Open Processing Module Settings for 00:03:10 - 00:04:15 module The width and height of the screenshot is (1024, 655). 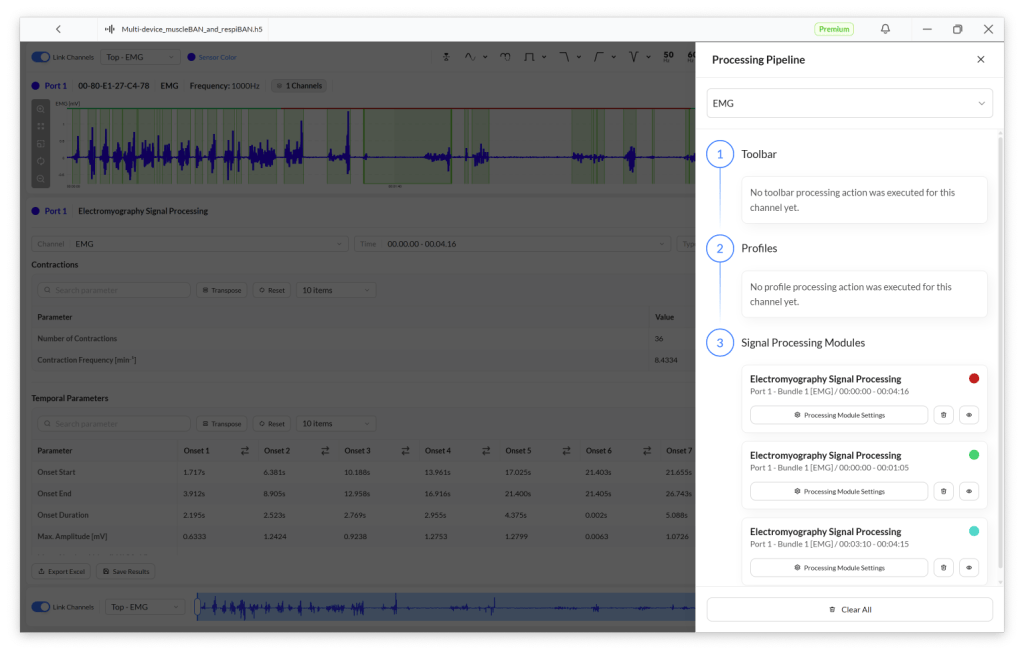click(x=839, y=568)
